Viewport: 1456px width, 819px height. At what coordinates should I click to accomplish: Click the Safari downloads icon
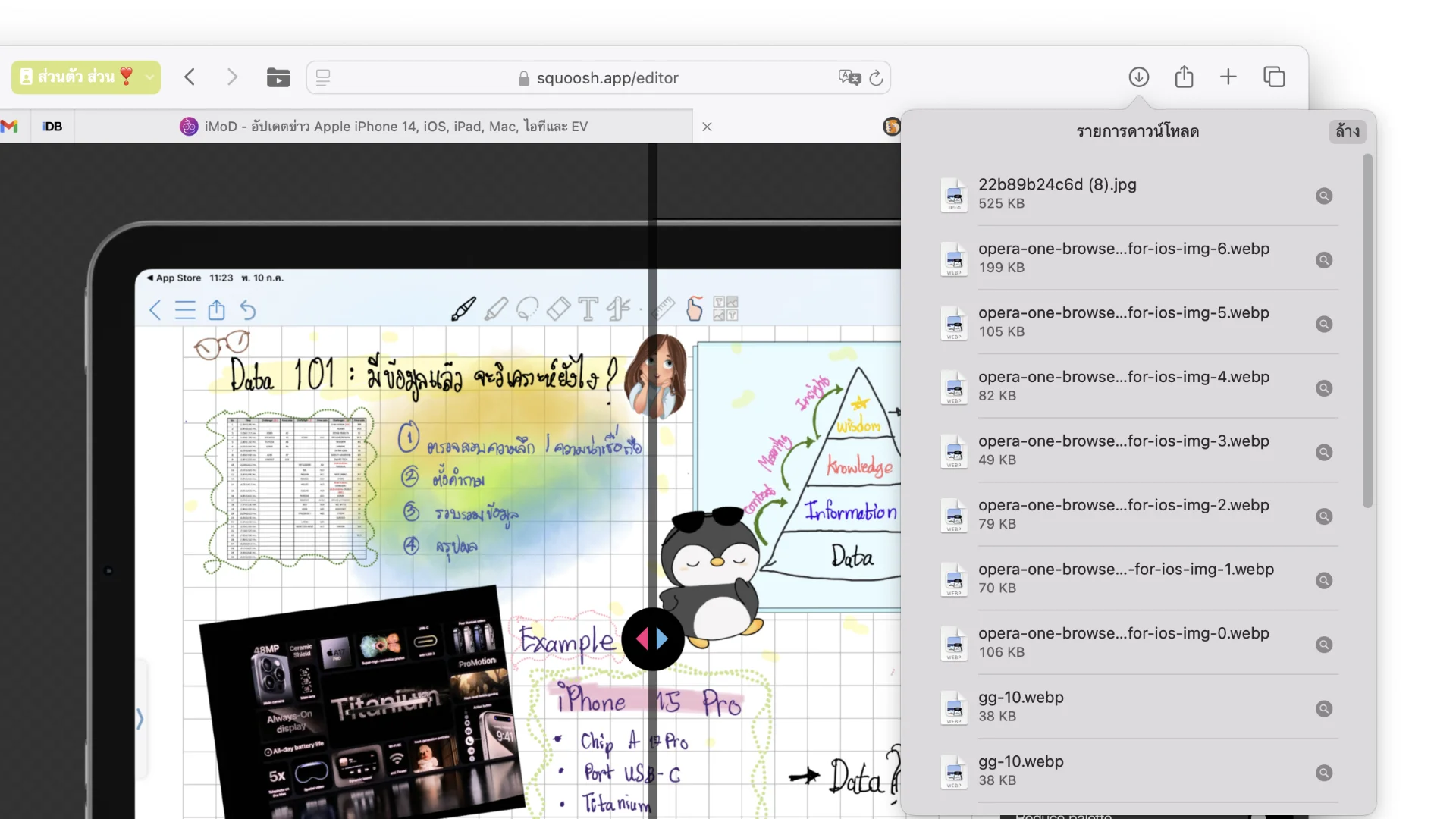[x=1138, y=77]
